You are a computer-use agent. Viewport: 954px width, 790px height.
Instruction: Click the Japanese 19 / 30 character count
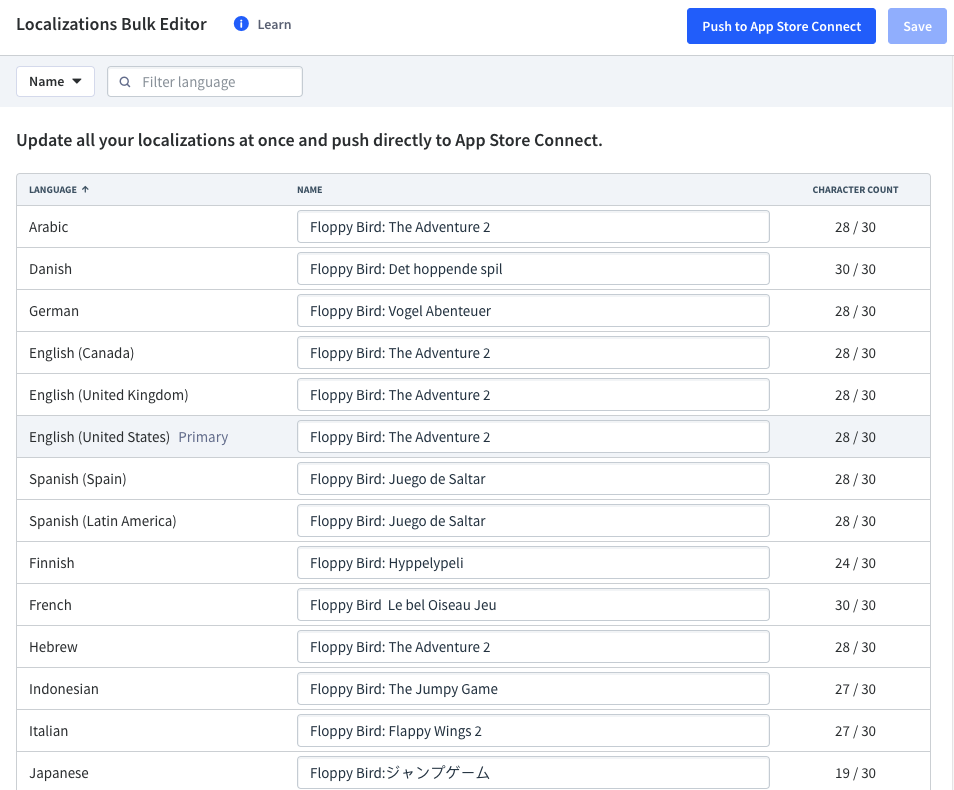click(855, 773)
